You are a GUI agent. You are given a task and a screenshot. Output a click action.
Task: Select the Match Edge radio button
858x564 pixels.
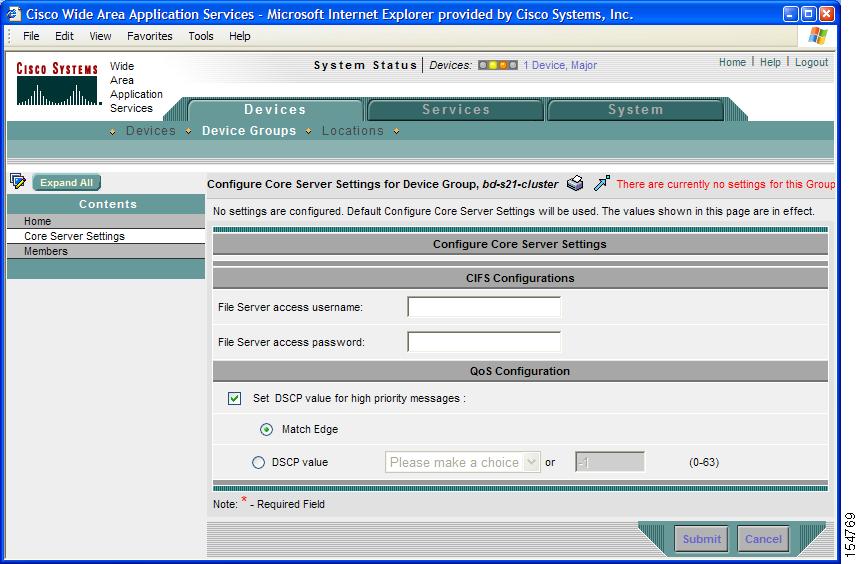(266, 429)
